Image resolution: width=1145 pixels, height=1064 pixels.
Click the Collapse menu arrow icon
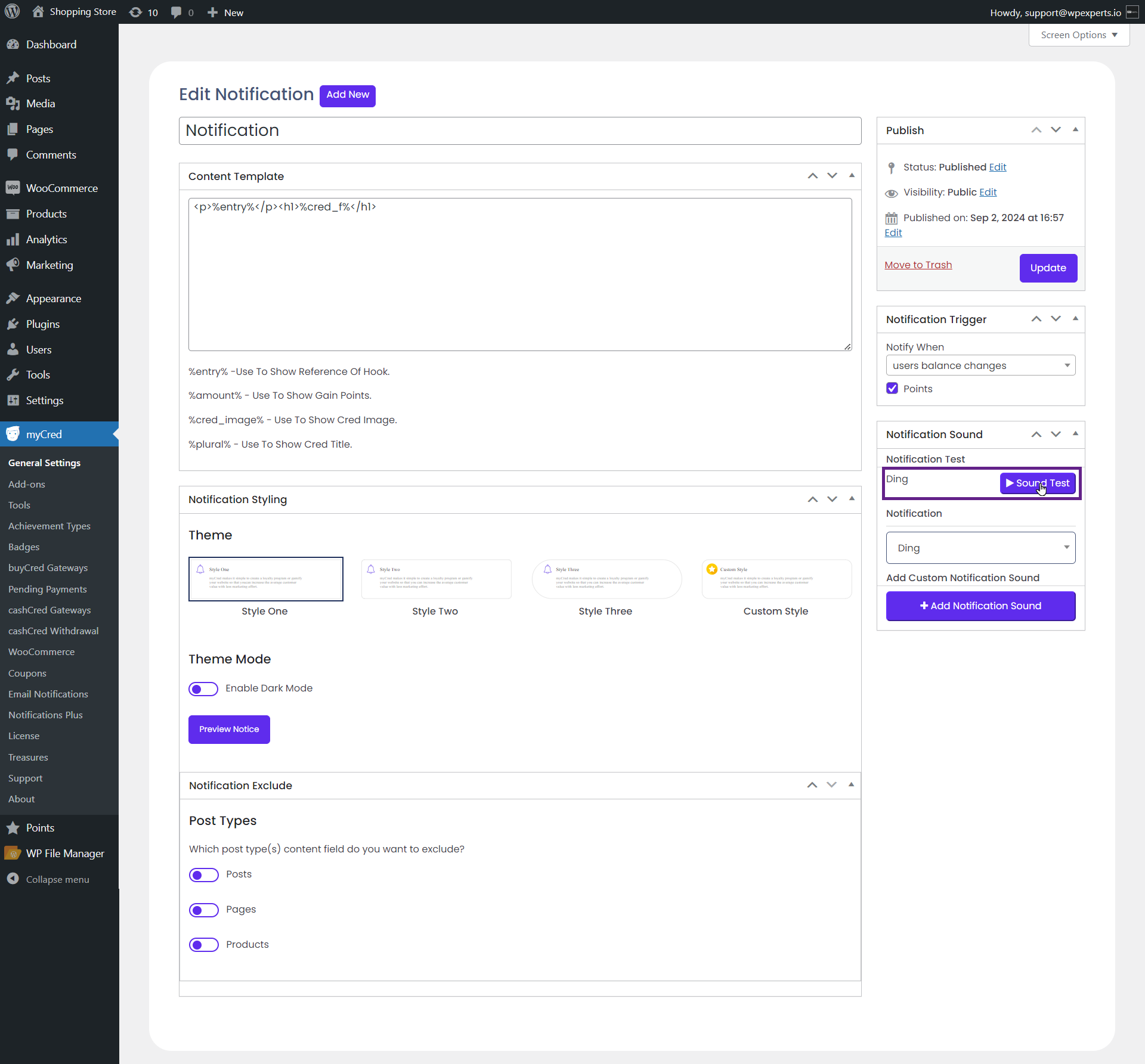click(x=13, y=879)
